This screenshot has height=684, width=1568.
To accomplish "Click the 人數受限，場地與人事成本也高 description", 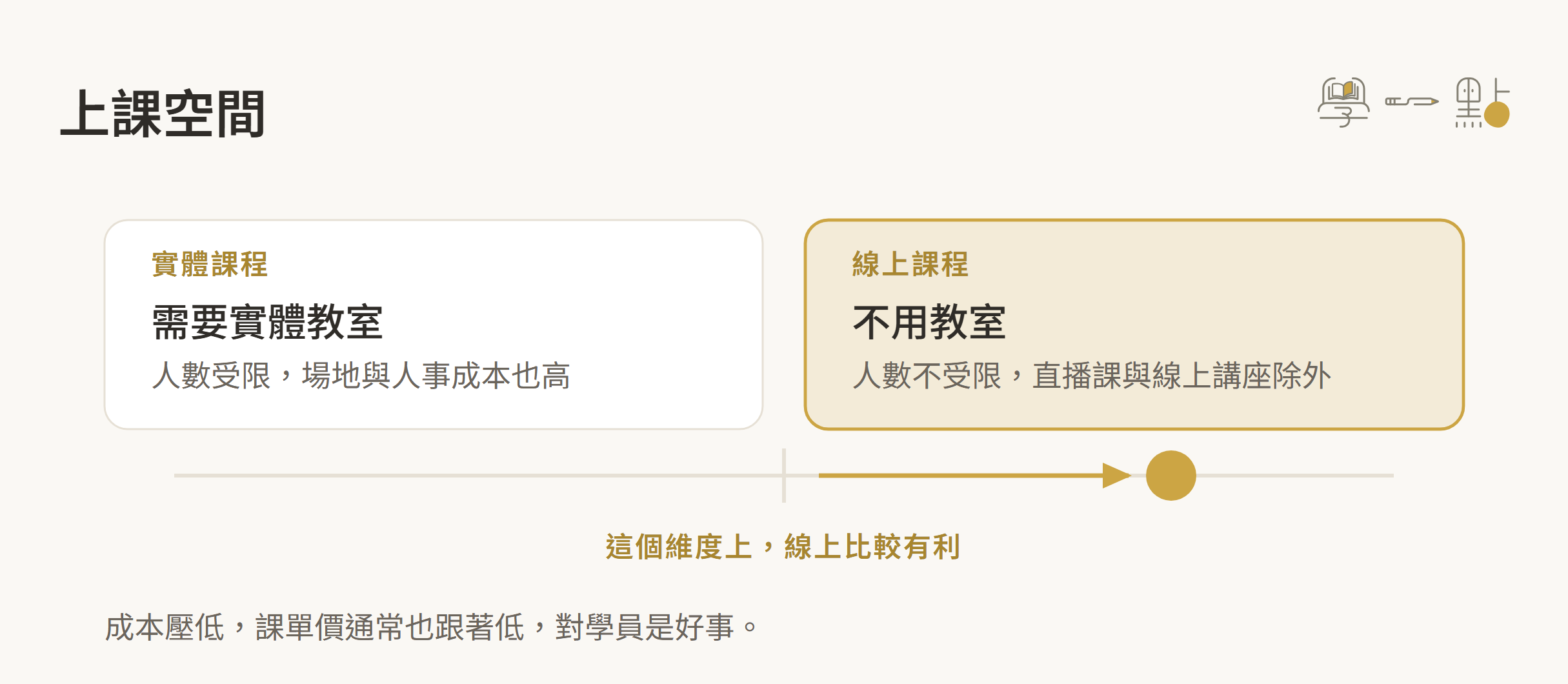I will point(361,376).
